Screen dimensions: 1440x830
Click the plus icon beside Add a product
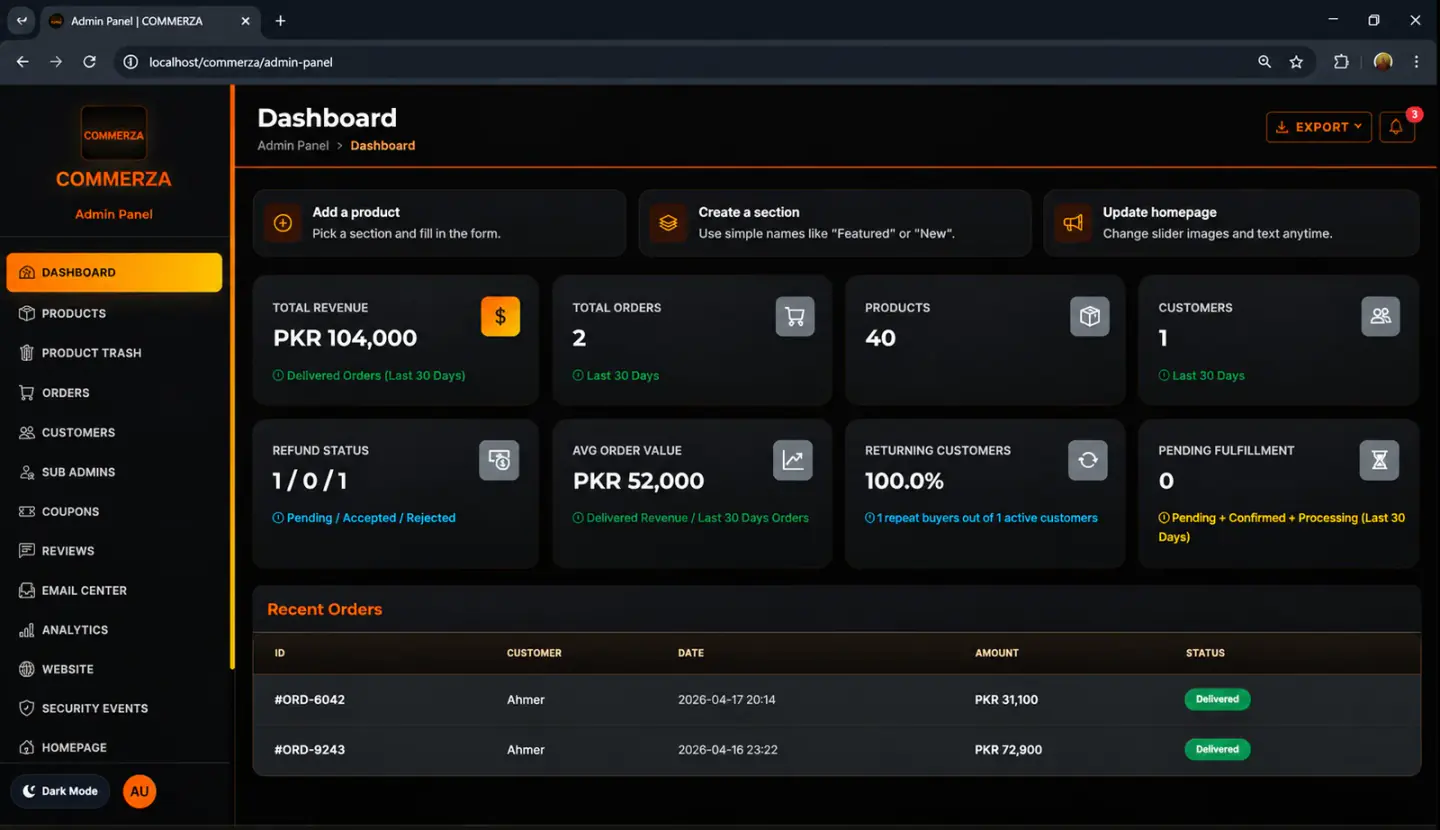(283, 223)
